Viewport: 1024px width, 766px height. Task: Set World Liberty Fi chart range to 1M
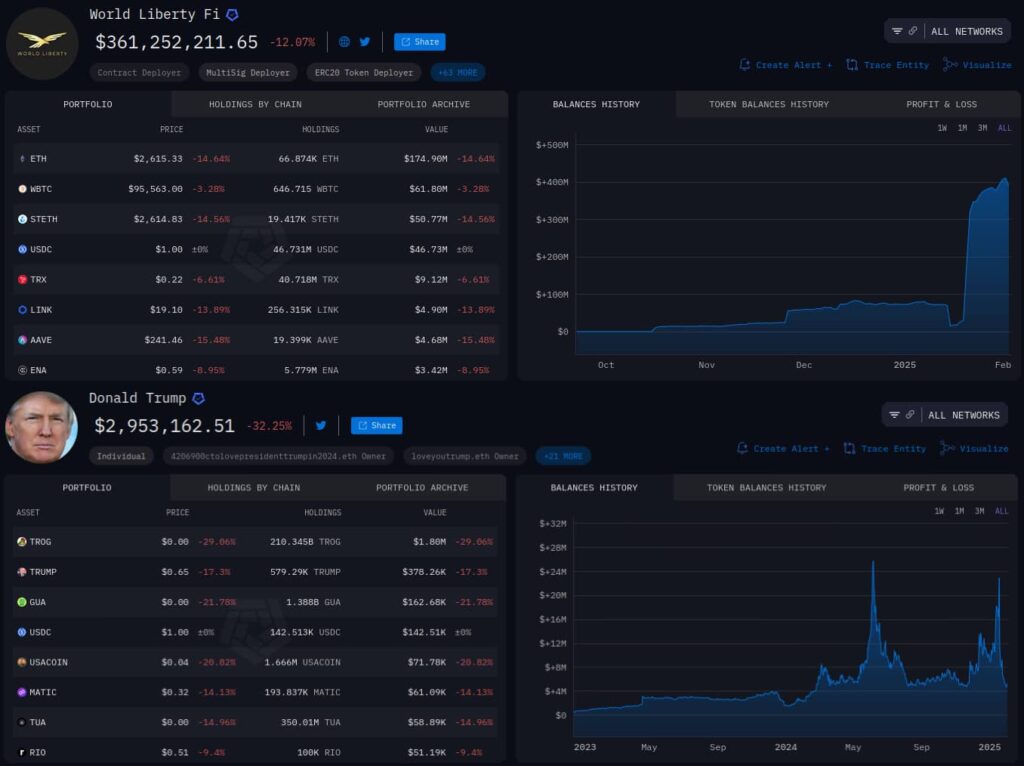pyautogui.click(x=962, y=128)
